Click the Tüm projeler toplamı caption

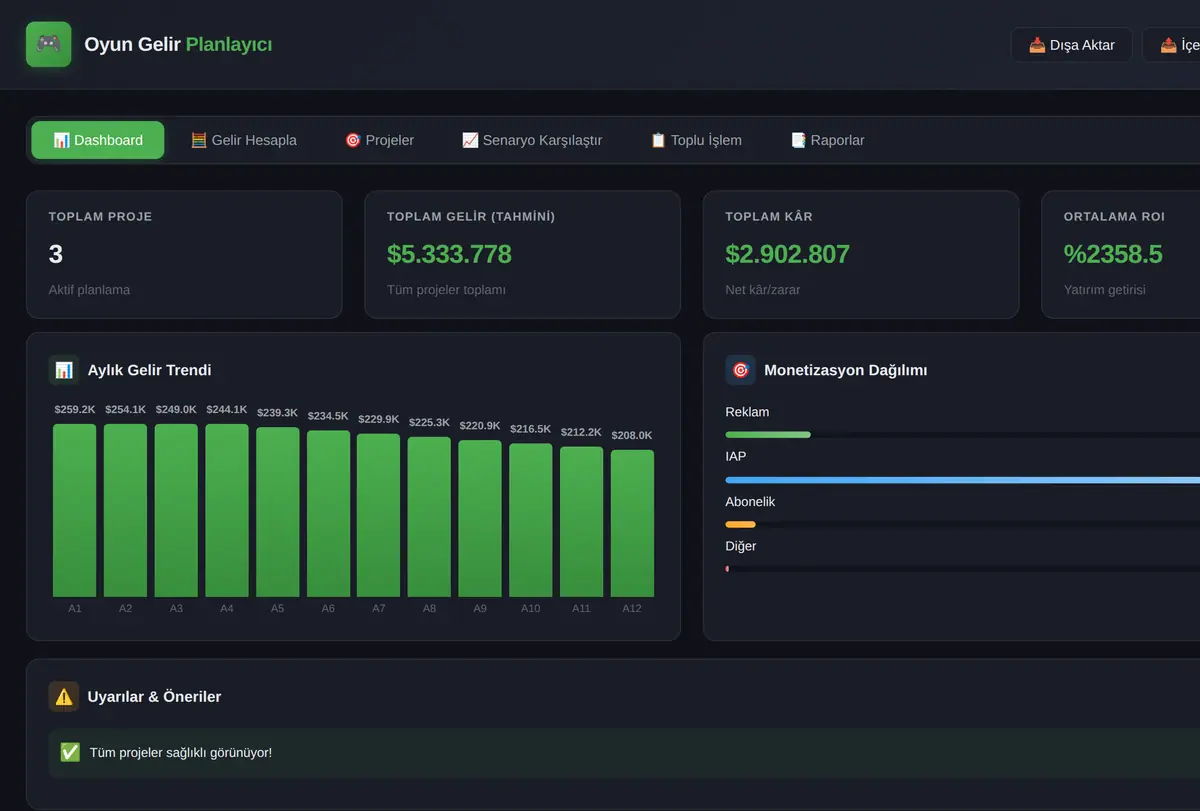(446, 290)
